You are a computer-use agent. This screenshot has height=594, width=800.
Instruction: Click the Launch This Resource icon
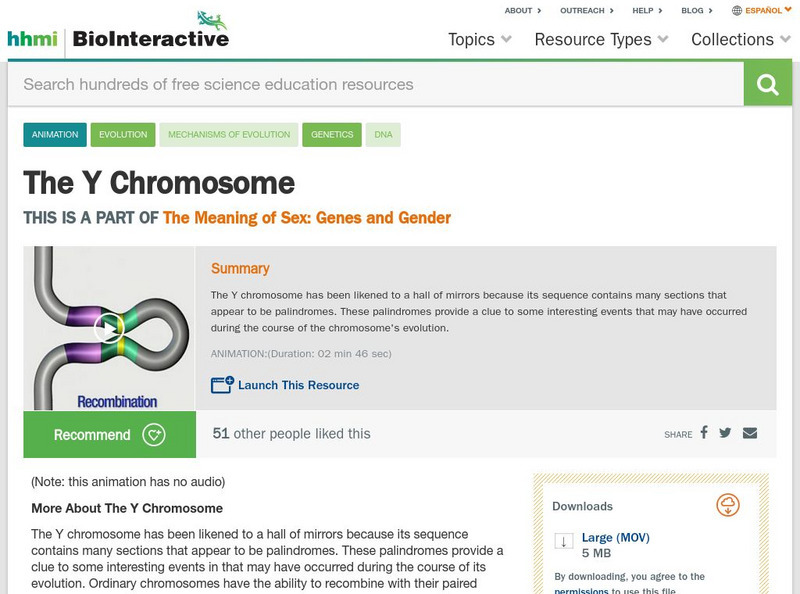(222, 385)
